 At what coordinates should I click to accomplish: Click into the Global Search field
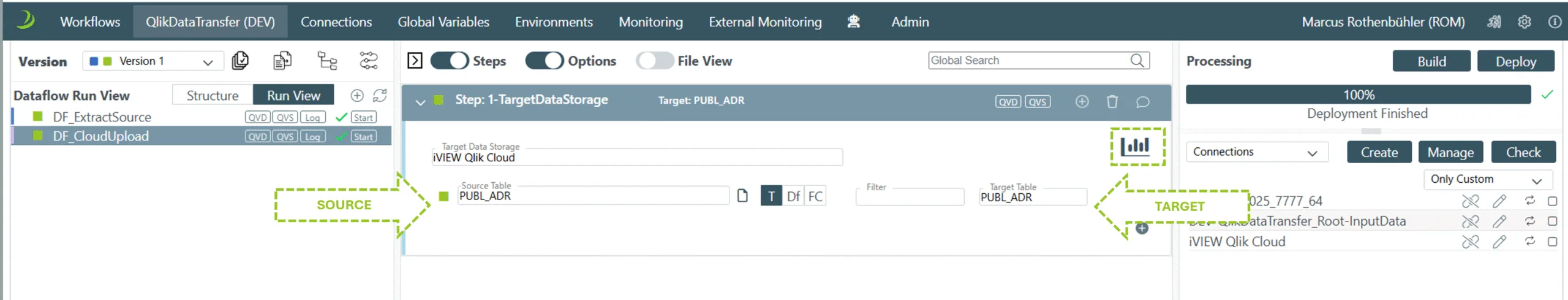click(1029, 60)
